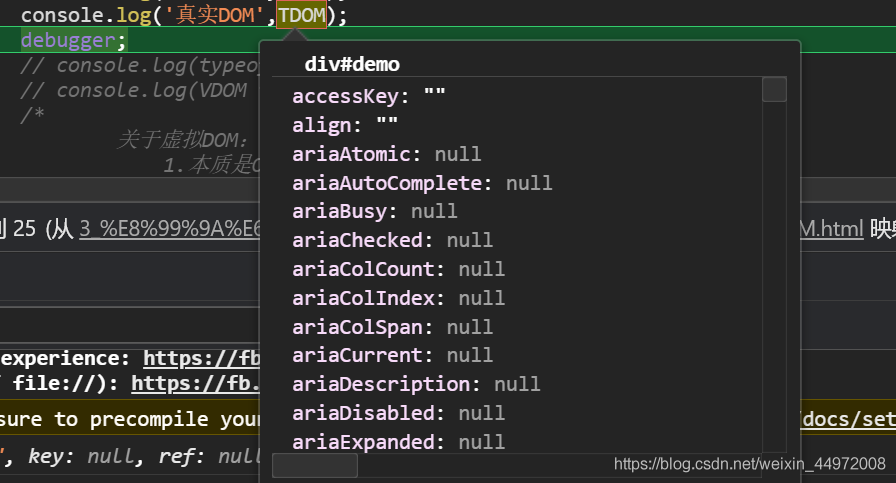Click the popup horizontal scrollbar thumb
896x483 pixels.
315,465
